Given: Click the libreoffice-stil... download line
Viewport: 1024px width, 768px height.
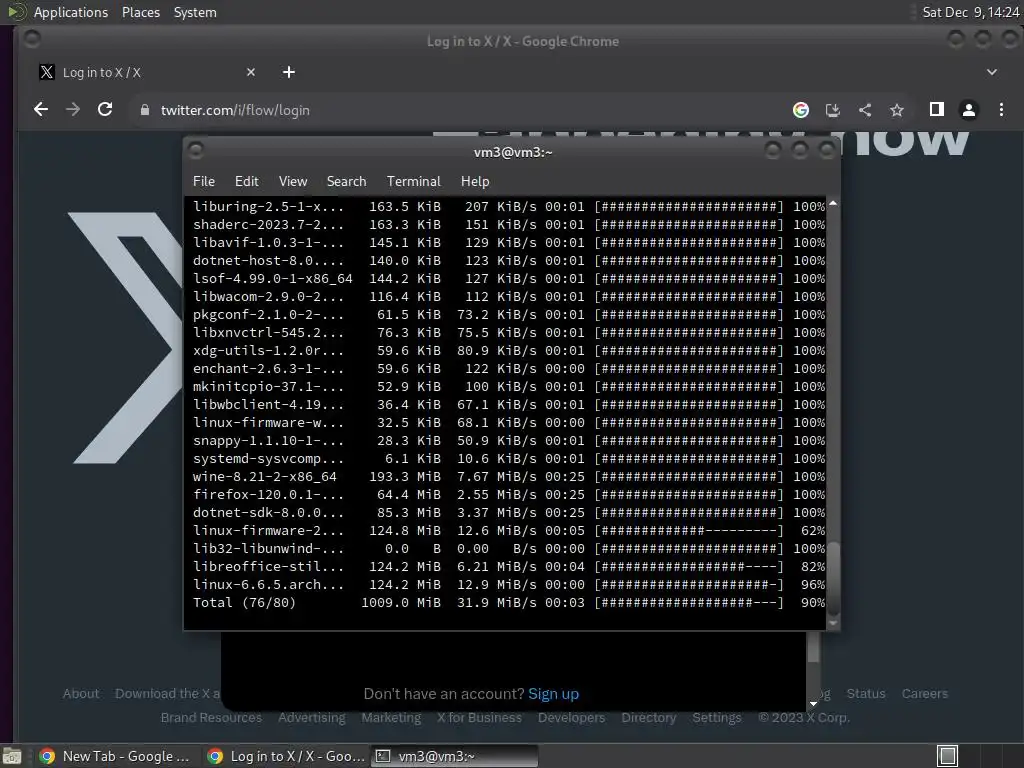Looking at the screenshot, I should click(x=509, y=566).
